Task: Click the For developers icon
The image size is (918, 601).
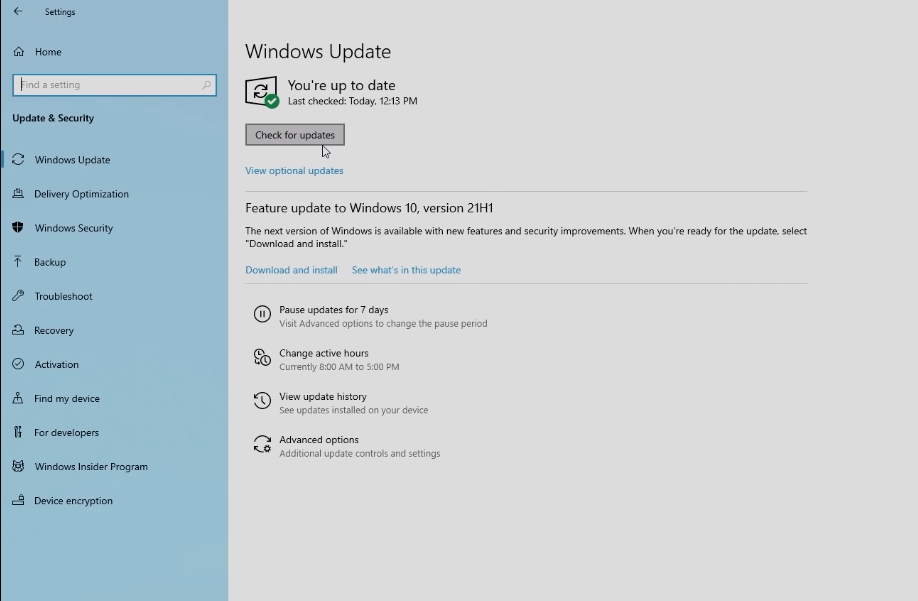Action: [x=18, y=432]
